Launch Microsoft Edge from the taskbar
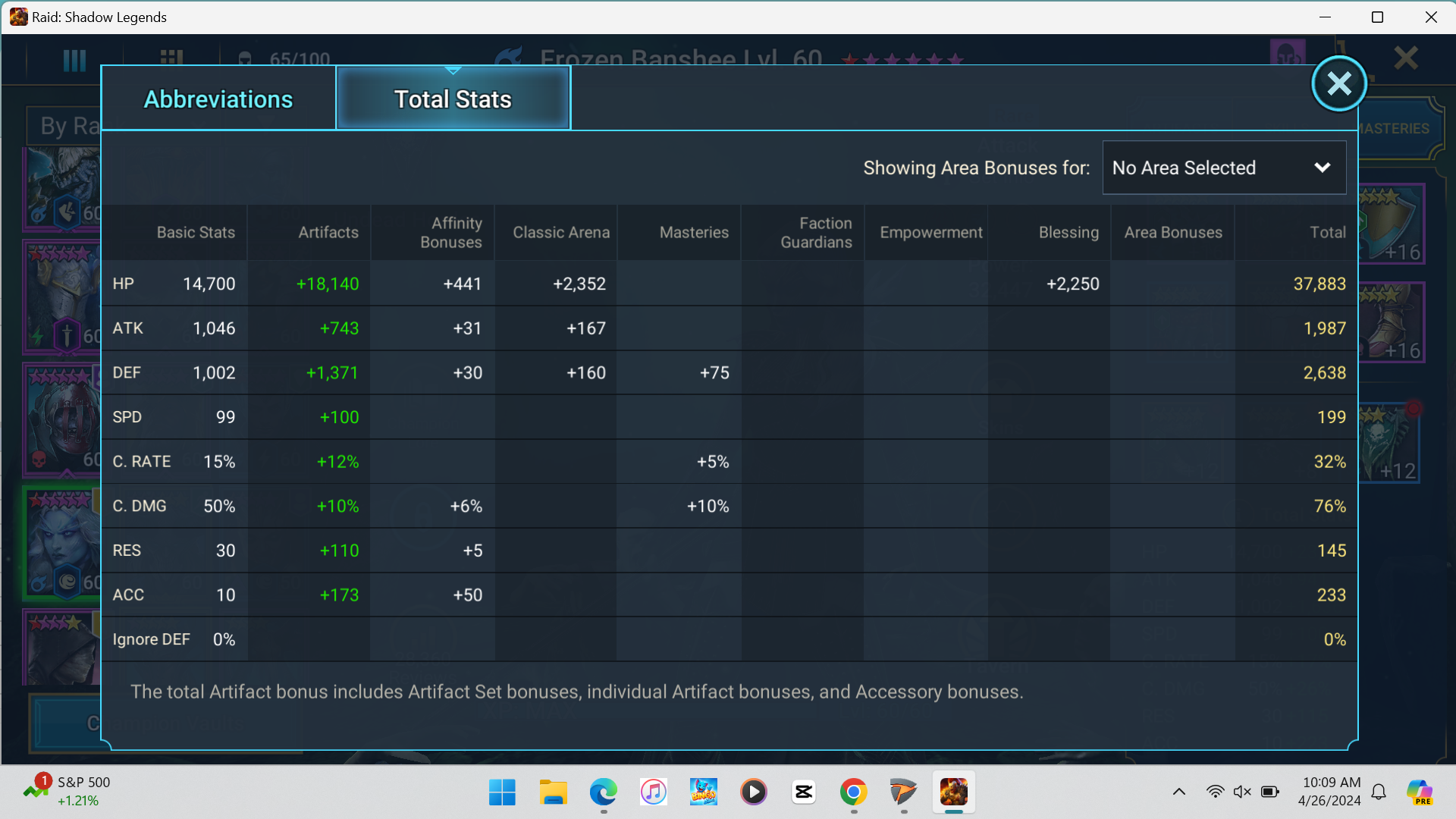 [603, 792]
